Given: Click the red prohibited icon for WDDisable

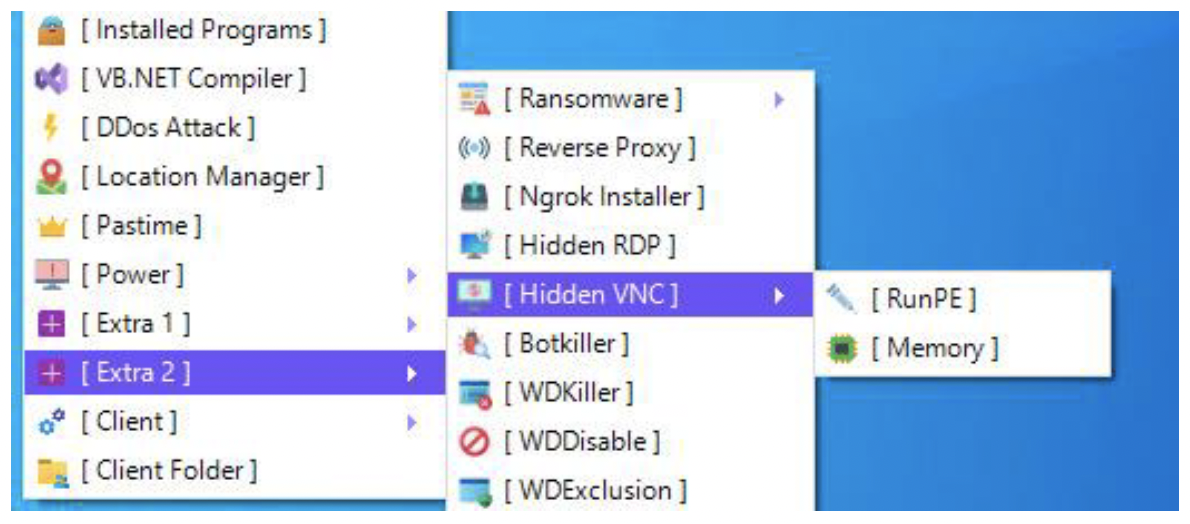Looking at the screenshot, I should coord(476,442).
